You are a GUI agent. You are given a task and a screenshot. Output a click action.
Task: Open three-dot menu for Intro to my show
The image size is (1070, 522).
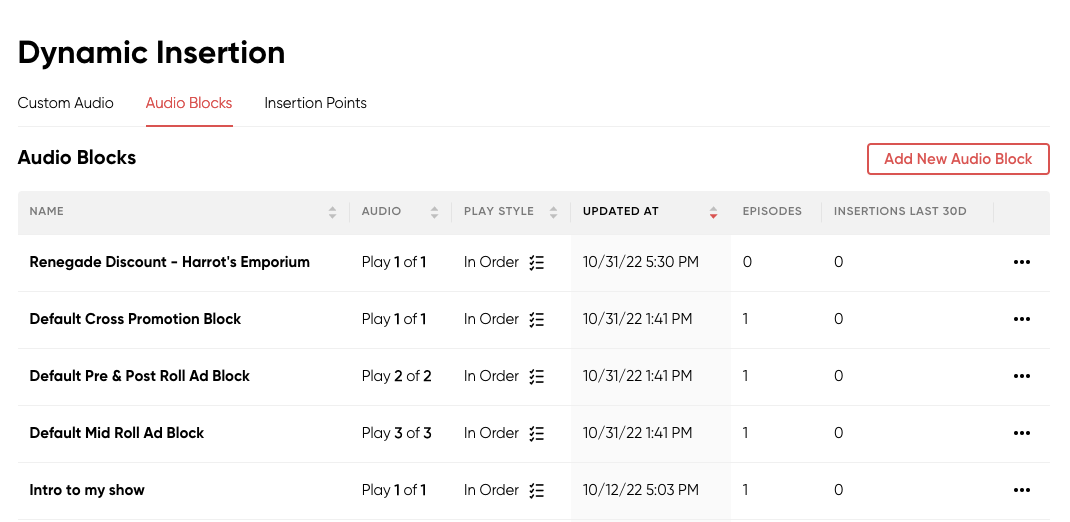click(x=1021, y=490)
